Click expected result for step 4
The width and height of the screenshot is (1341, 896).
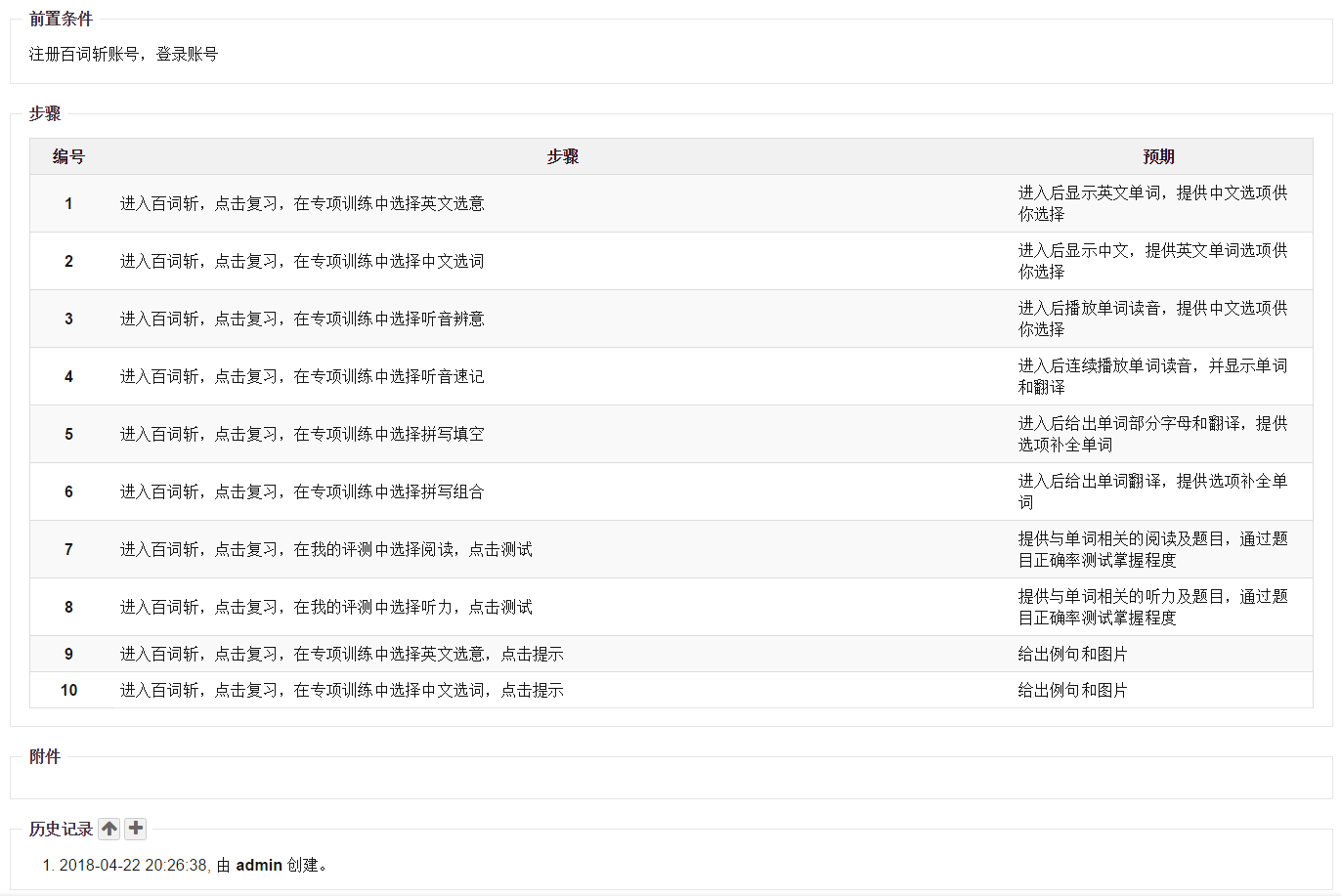point(1153,376)
